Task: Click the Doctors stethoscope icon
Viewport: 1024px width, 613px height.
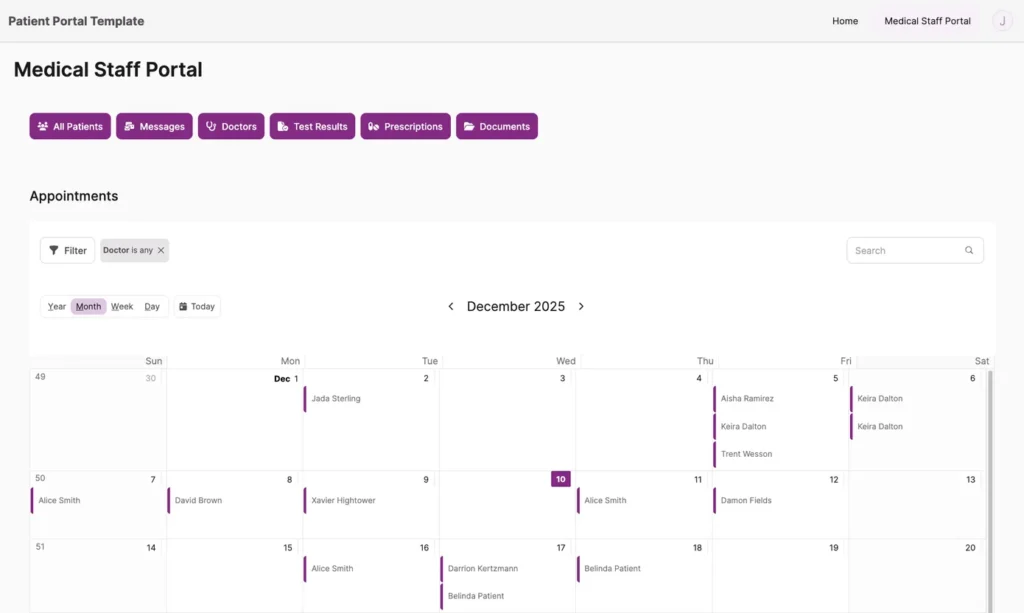Action: tap(211, 127)
